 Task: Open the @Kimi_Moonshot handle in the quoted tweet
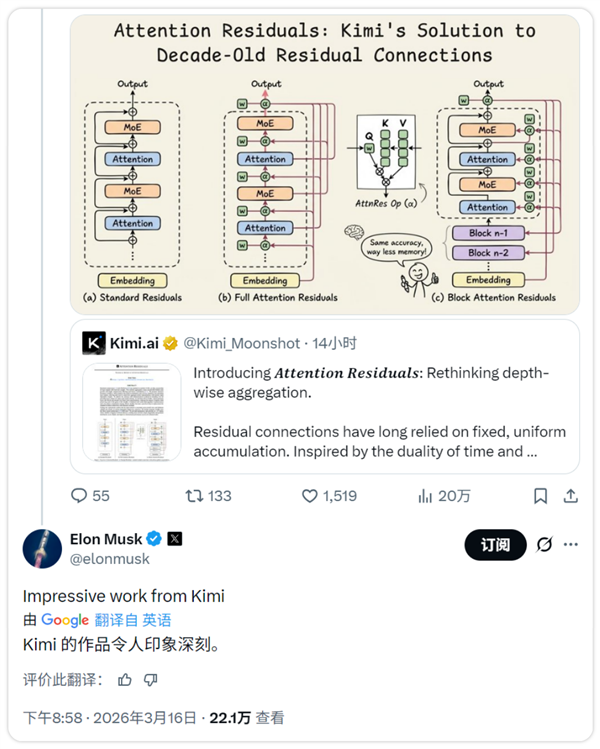click(242, 343)
